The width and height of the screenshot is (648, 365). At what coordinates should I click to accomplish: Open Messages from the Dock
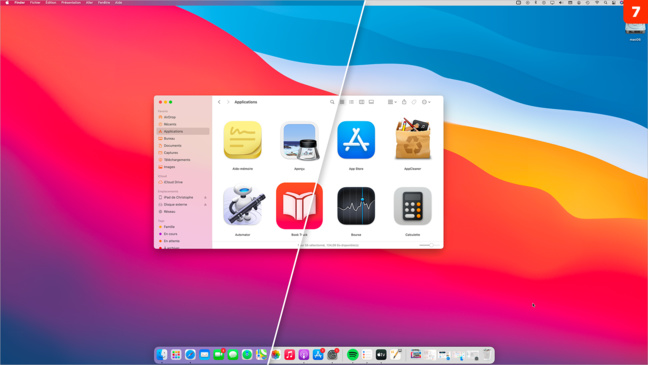[x=233, y=354]
